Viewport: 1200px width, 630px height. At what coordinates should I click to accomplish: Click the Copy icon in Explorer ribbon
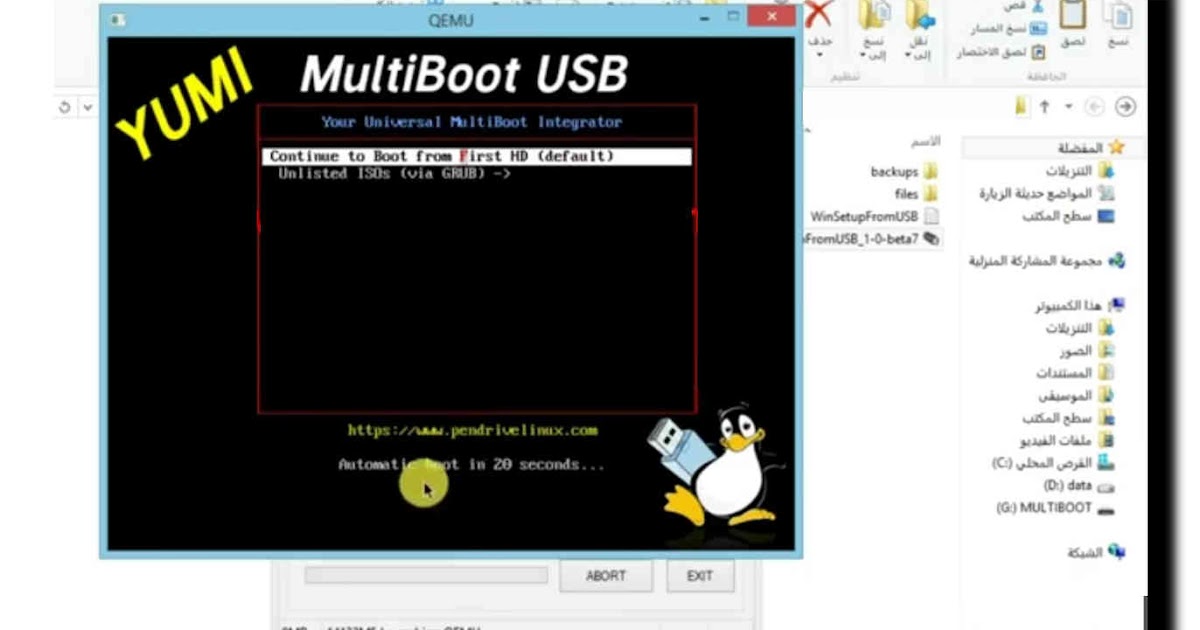(x=1118, y=14)
